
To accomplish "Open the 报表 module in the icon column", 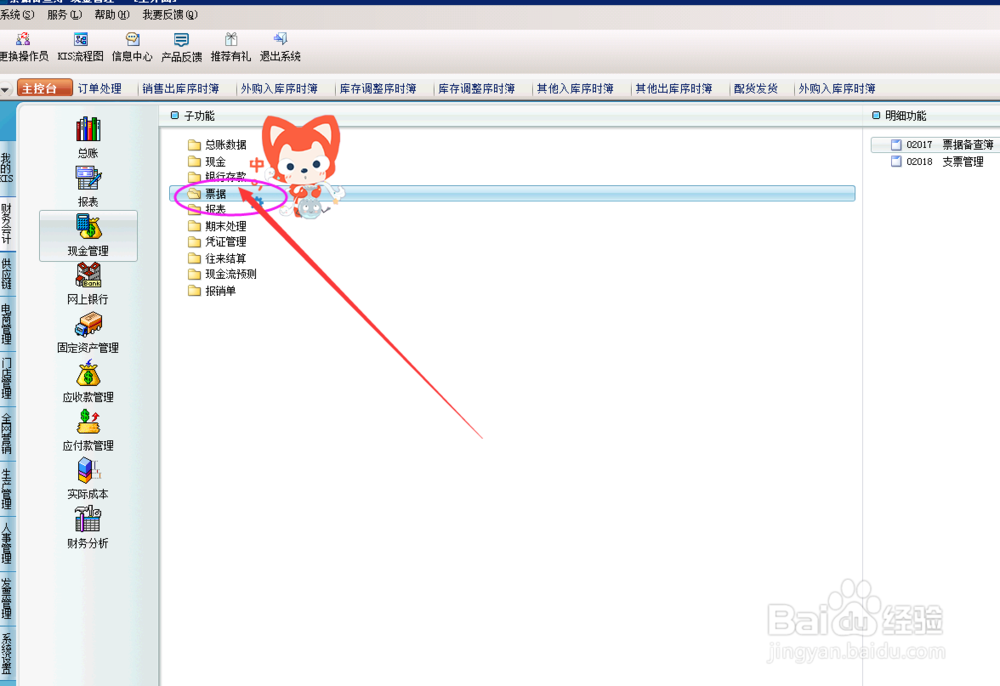I will (88, 179).
